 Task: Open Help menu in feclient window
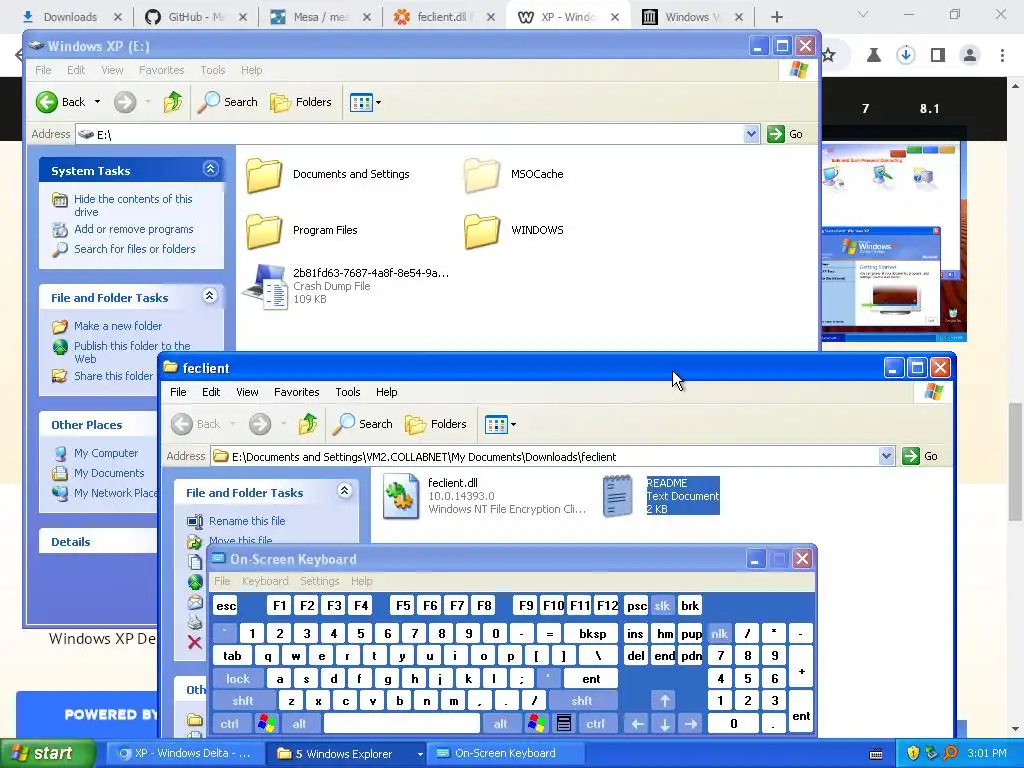(x=387, y=392)
